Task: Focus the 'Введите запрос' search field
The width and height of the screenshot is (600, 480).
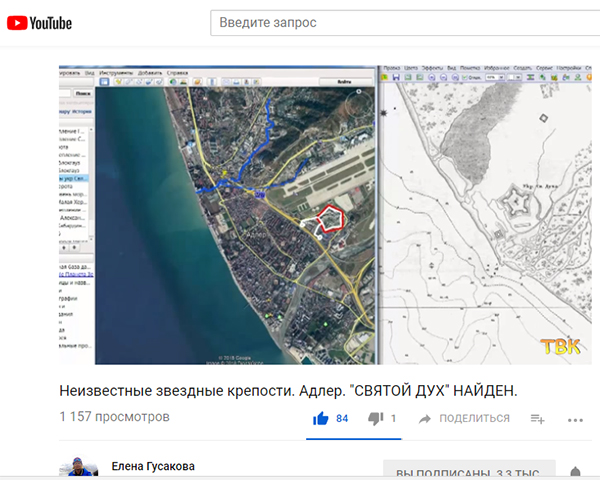Action: (x=405, y=23)
